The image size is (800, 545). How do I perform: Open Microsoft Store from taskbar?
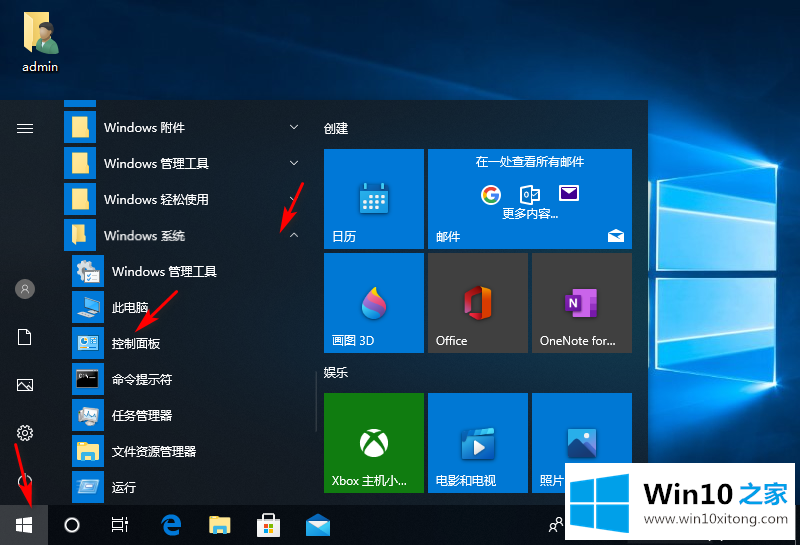268,525
